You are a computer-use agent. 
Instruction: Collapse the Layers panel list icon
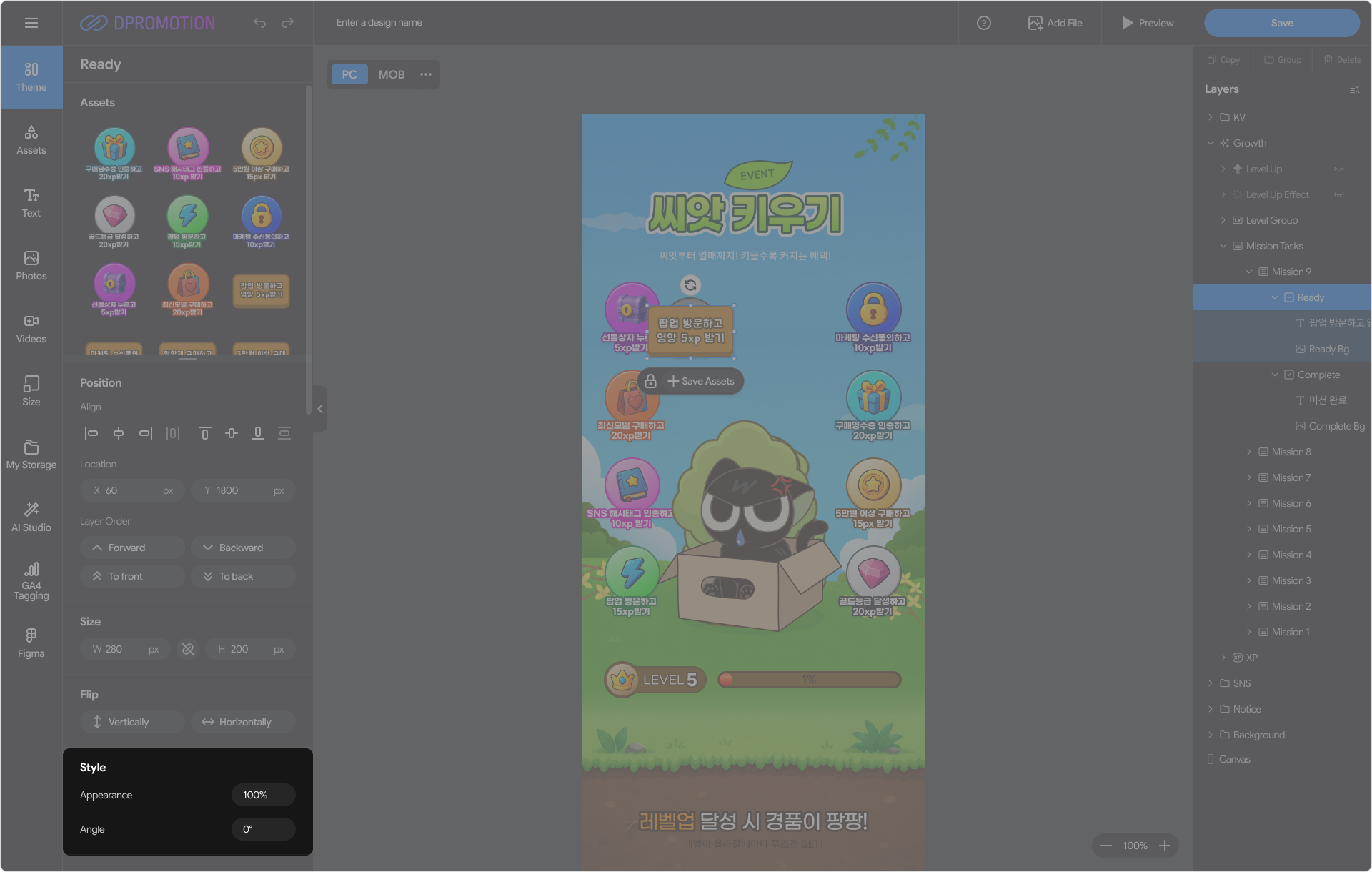1354,89
